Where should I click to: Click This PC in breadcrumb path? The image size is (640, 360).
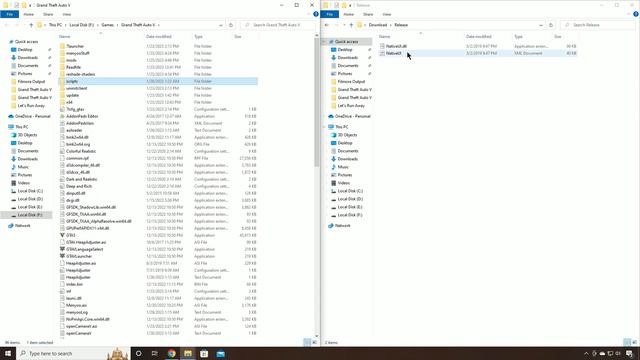click(x=56, y=25)
